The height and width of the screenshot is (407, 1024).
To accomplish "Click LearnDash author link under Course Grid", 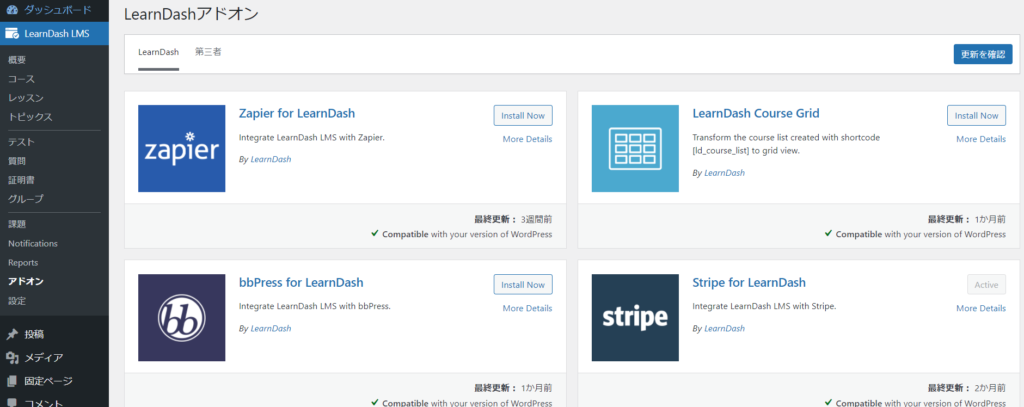I will point(724,173).
